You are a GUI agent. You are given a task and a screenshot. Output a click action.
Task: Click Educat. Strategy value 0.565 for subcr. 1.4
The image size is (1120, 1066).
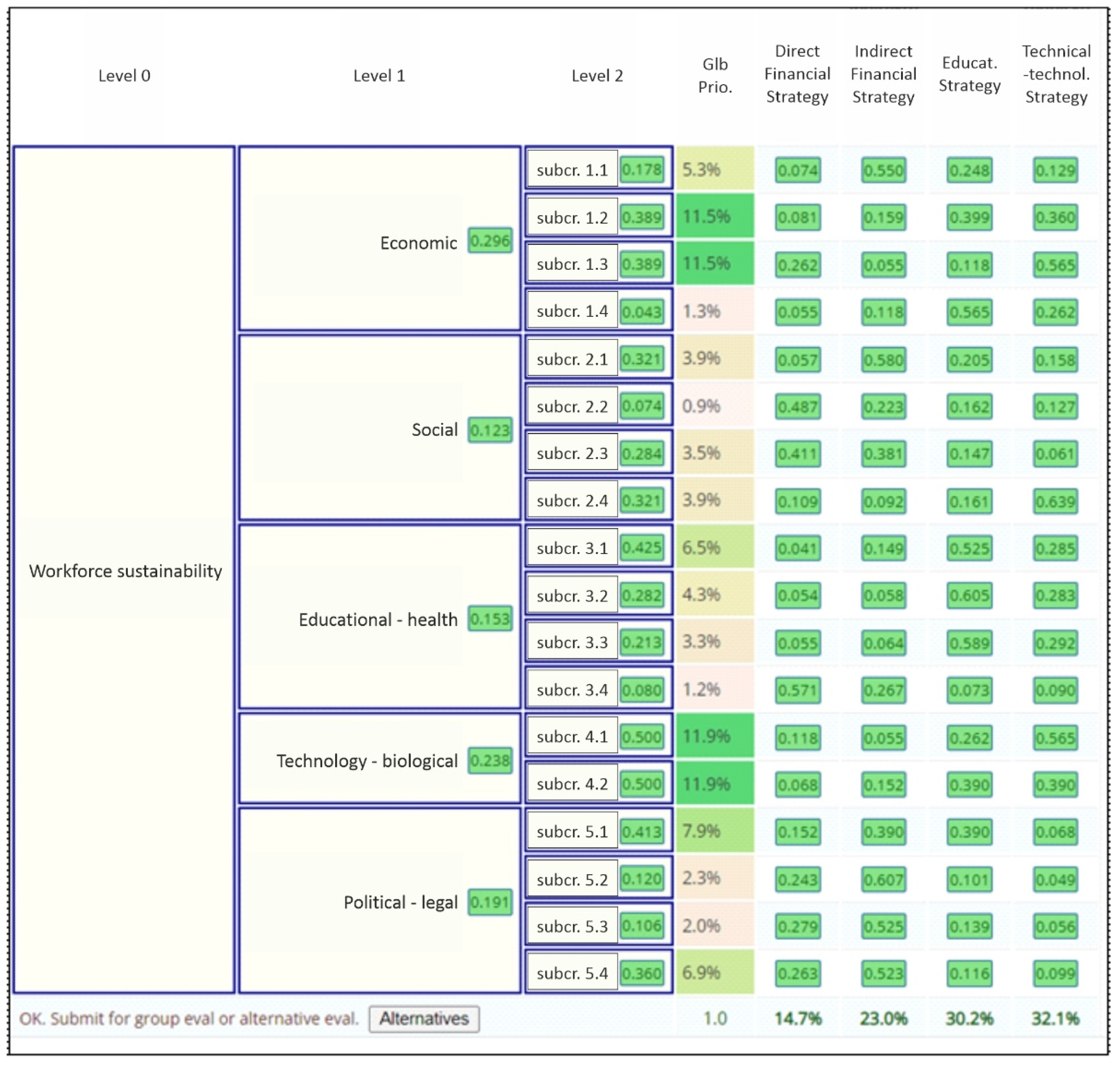point(969,312)
